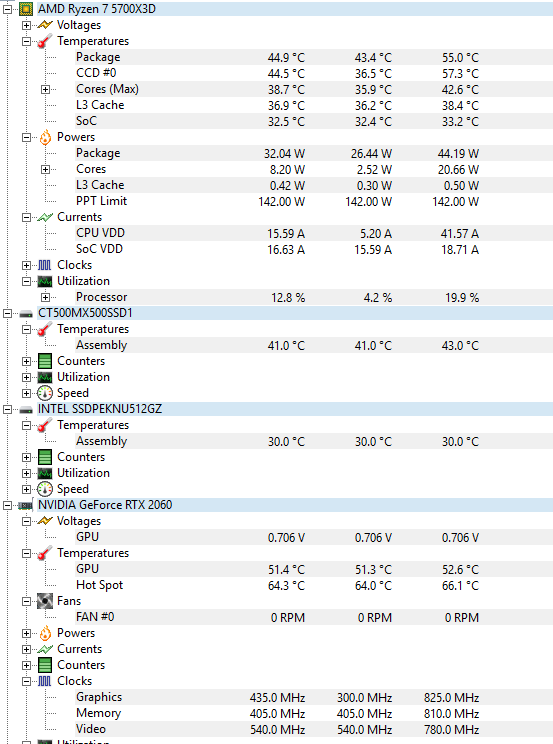Collapse the NVIDIA GeForce RTX 2060 node
This screenshot has width=553, height=744.
(x=8, y=505)
